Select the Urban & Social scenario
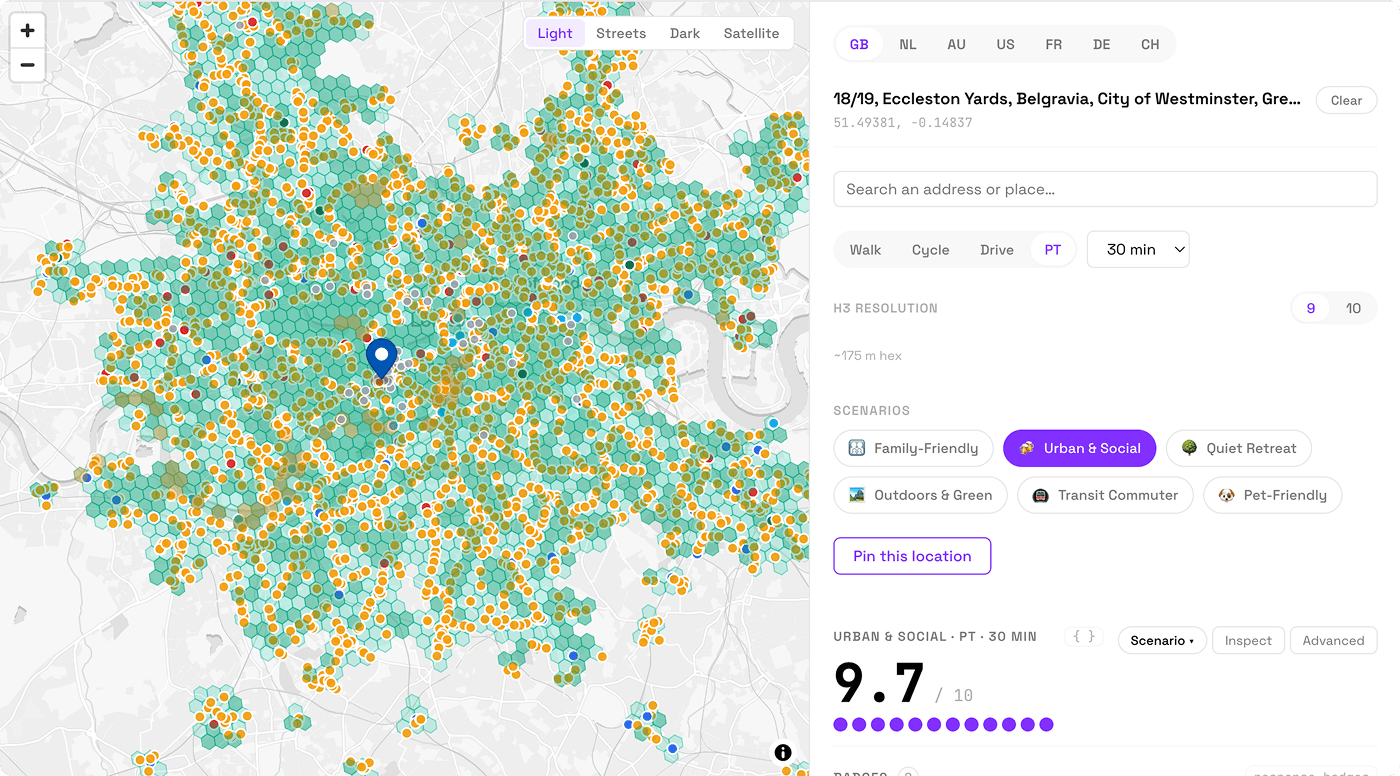1400x776 pixels. [x=1079, y=448]
